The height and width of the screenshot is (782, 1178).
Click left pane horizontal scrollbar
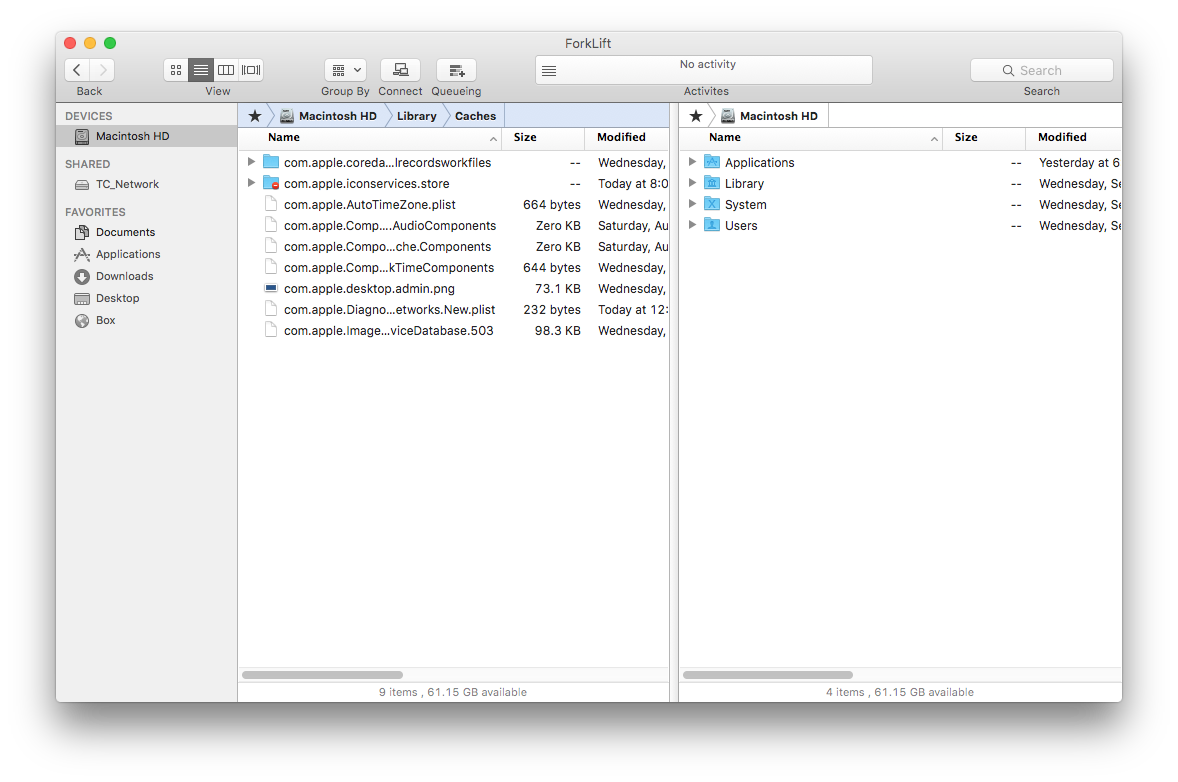[x=322, y=675]
